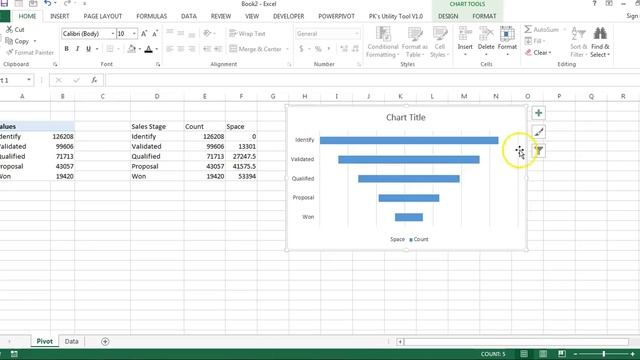Open the Clear menu

(538, 52)
